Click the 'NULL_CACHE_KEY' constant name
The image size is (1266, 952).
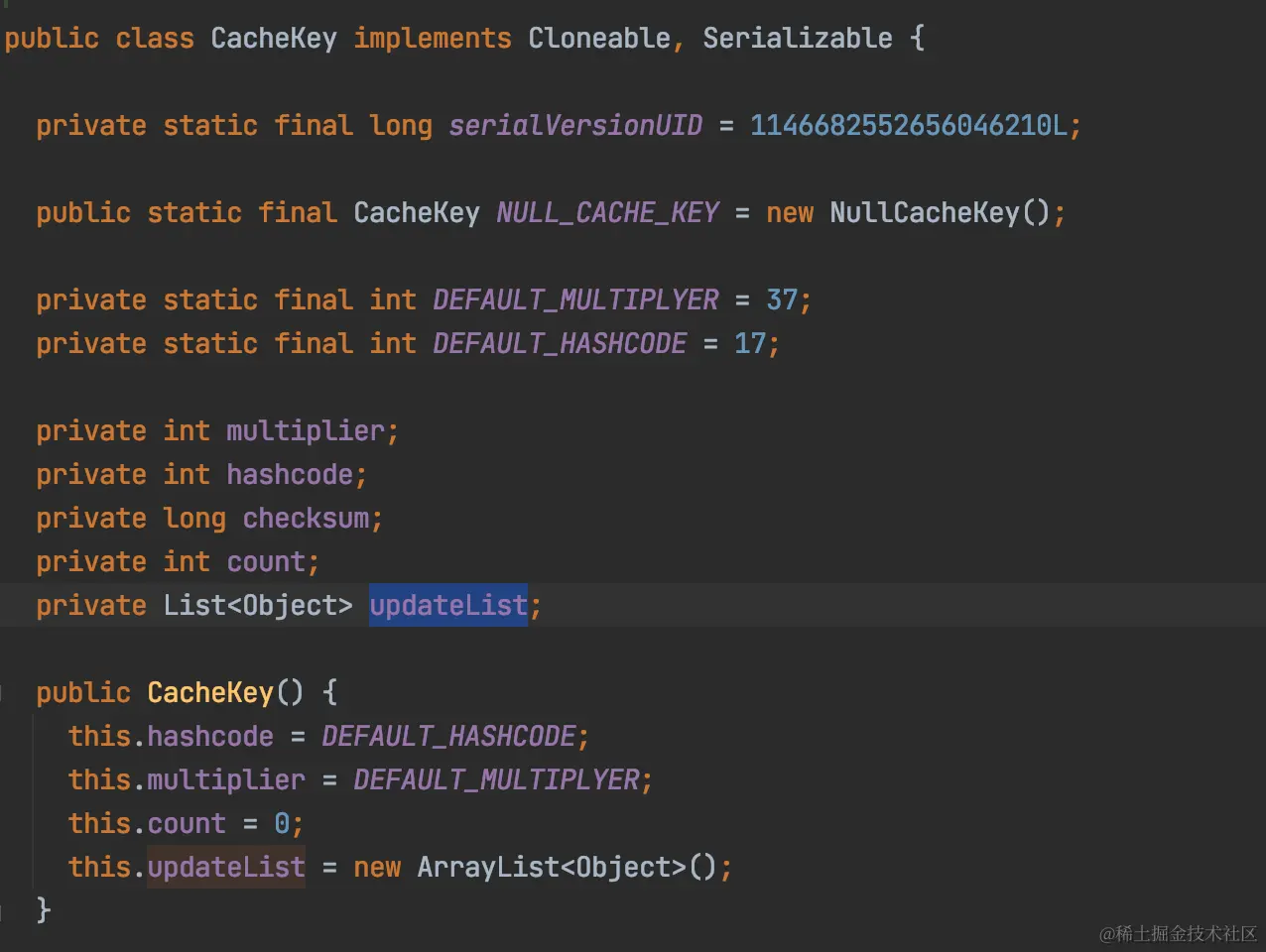pyautogui.click(x=607, y=213)
